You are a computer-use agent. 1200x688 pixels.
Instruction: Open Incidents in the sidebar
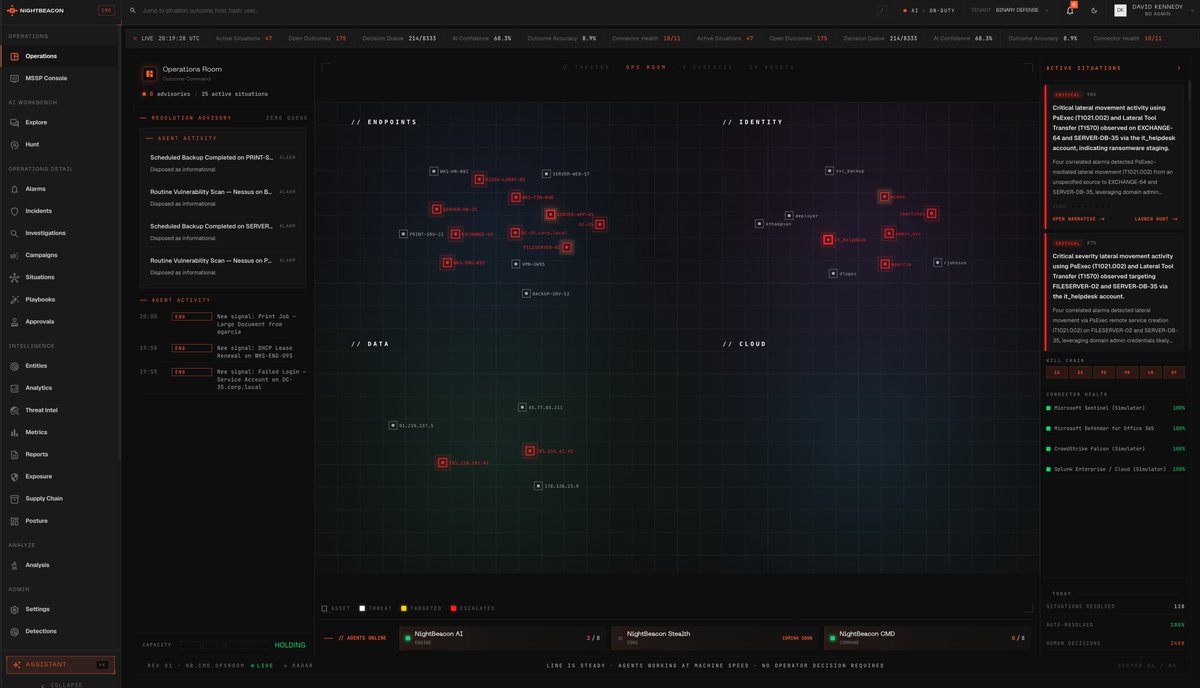(60, 211)
